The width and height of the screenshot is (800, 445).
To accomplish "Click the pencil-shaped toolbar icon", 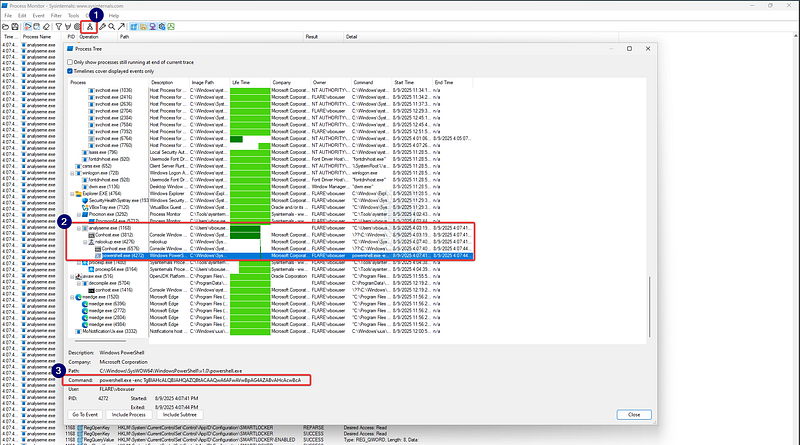I will 102,27.
